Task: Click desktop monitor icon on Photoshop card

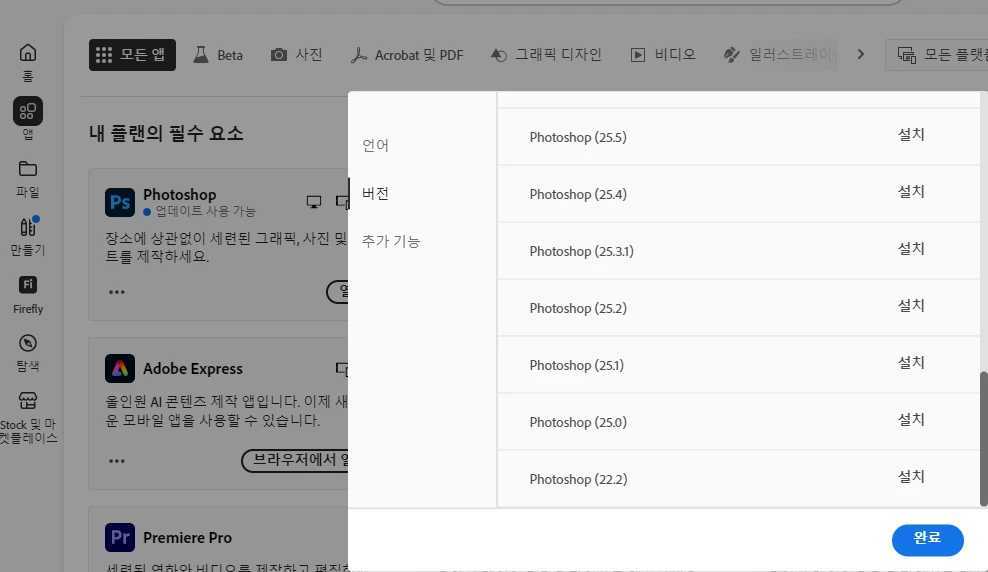Action: pyautogui.click(x=314, y=202)
